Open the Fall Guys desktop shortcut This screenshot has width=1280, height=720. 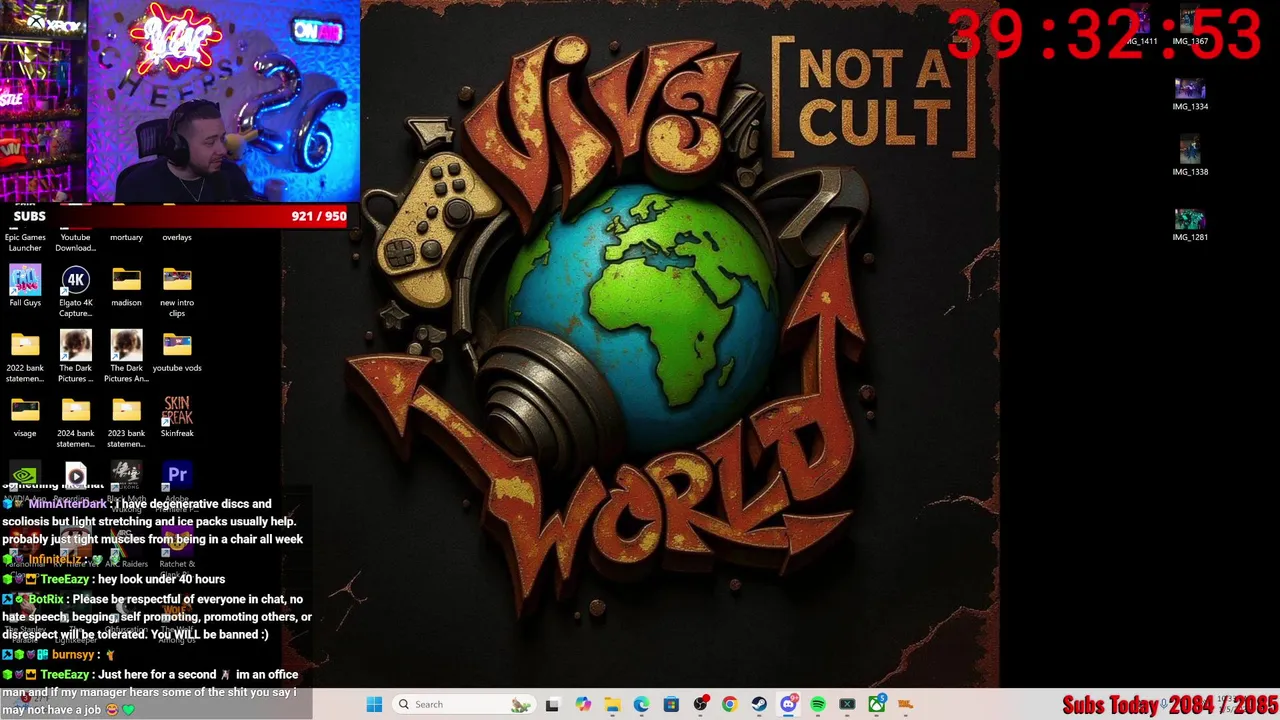pos(25,287)
